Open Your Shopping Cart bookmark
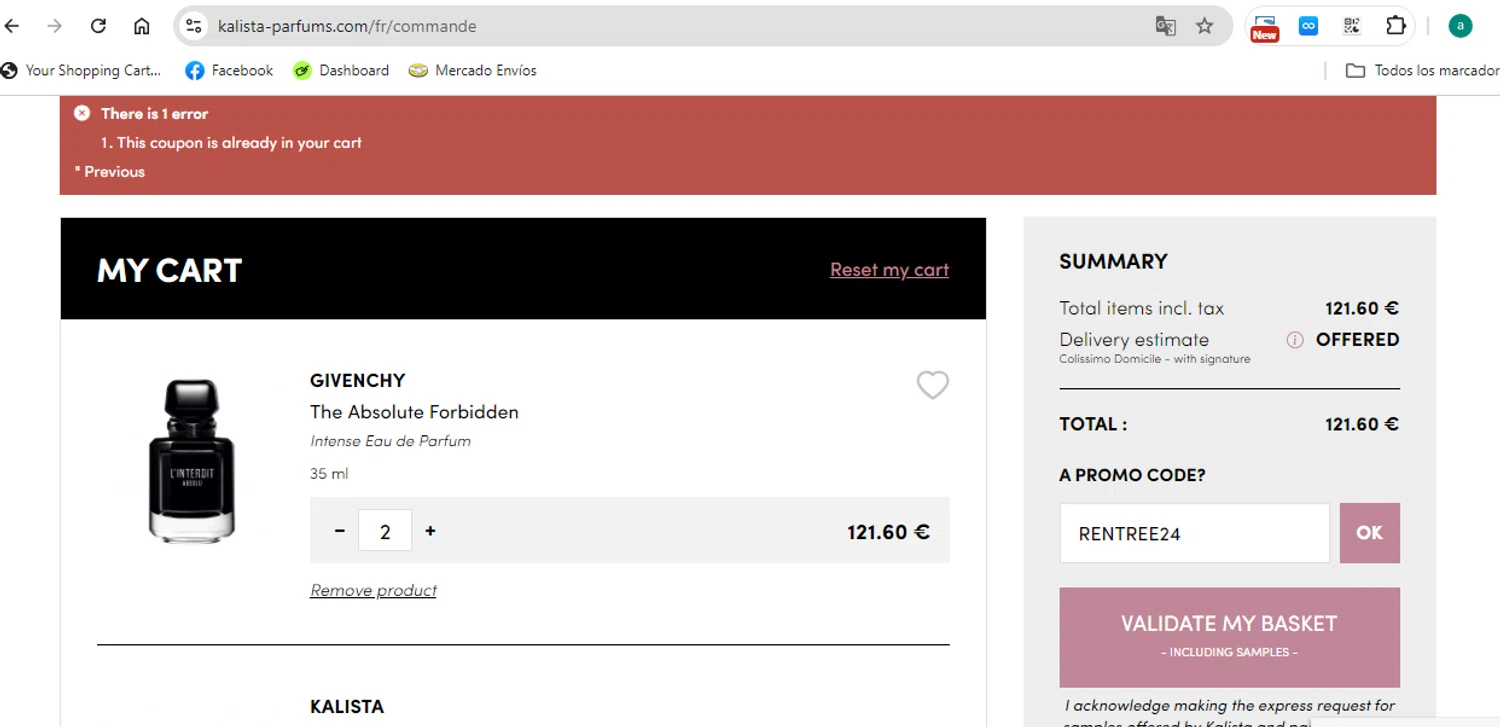This screenshot has width=1500, height=727. tap(81, 70)
